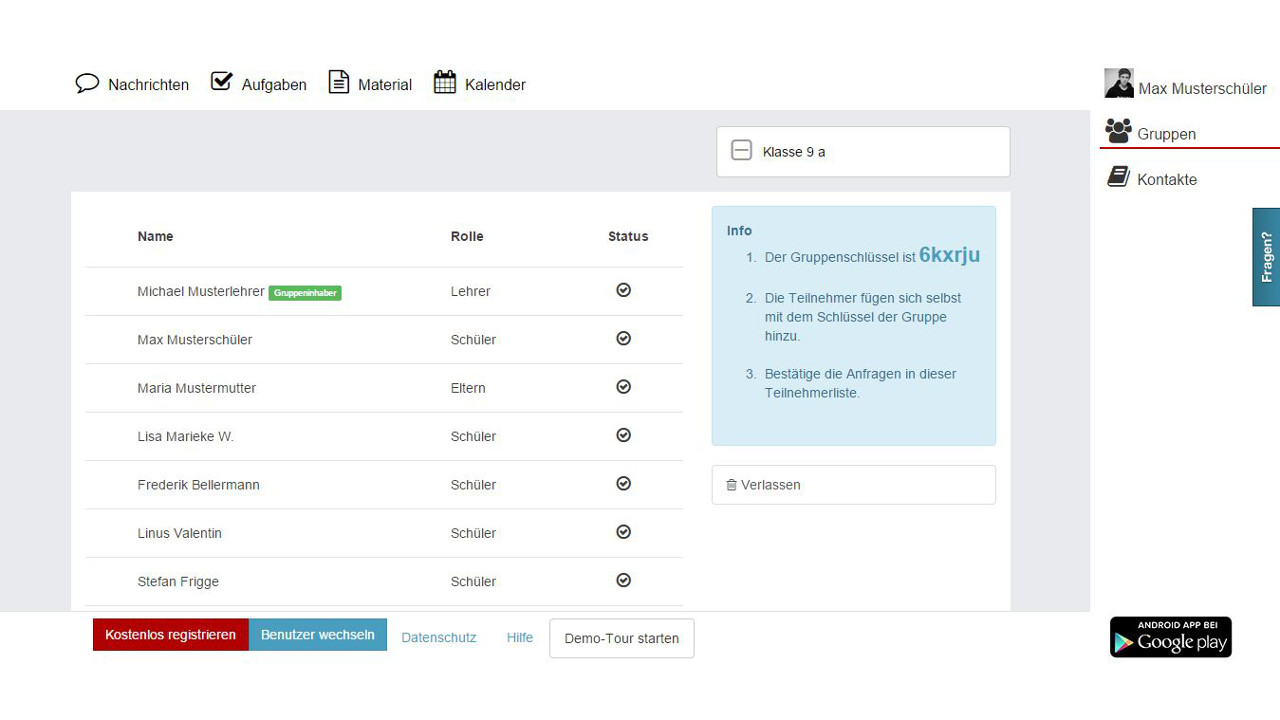The height and width of the screenshot is (720, 1280).
Task: Open the Google Play app badge
Action: [x=1170, y=637]
